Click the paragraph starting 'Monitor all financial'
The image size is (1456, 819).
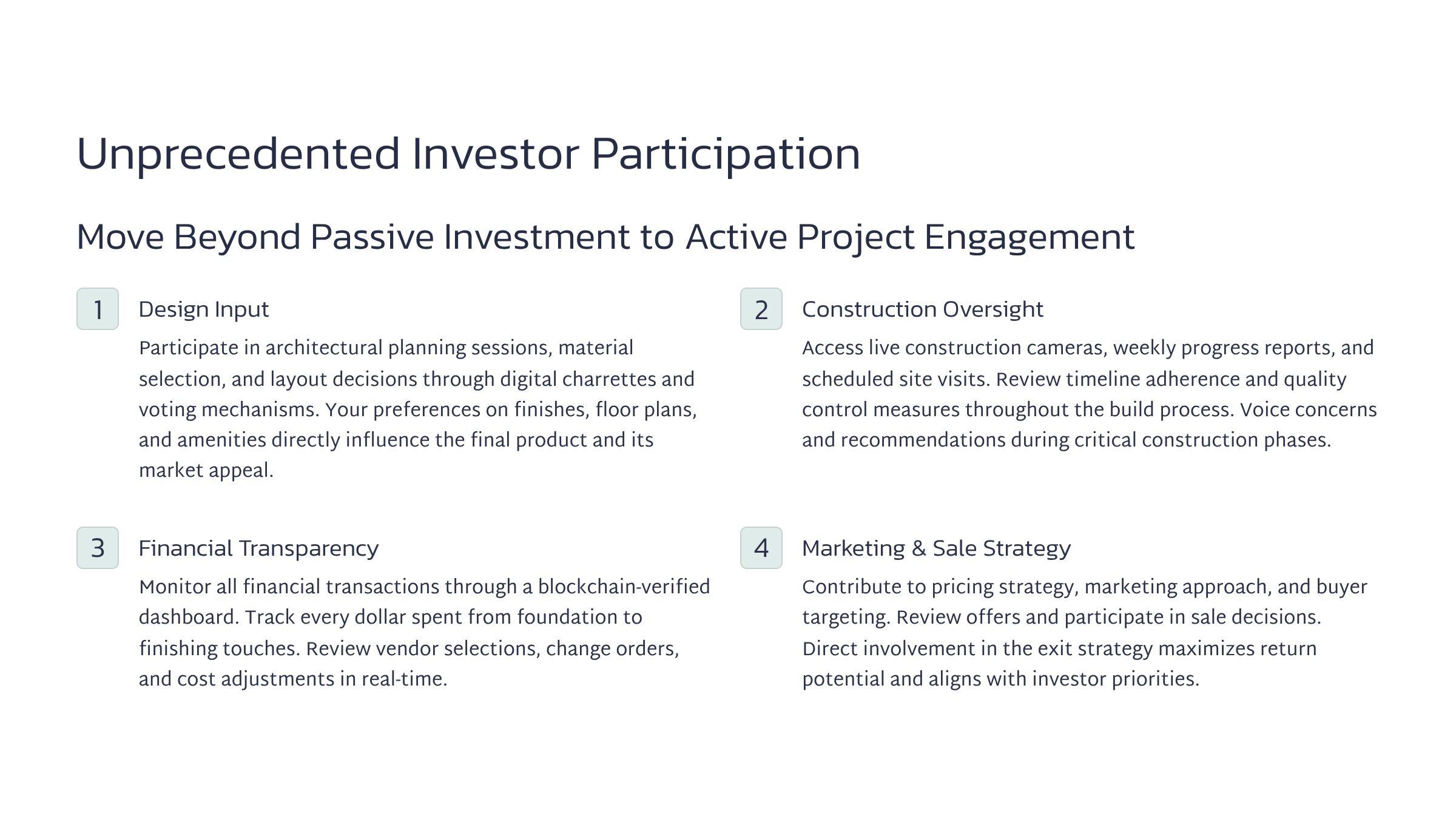[423, 632]
